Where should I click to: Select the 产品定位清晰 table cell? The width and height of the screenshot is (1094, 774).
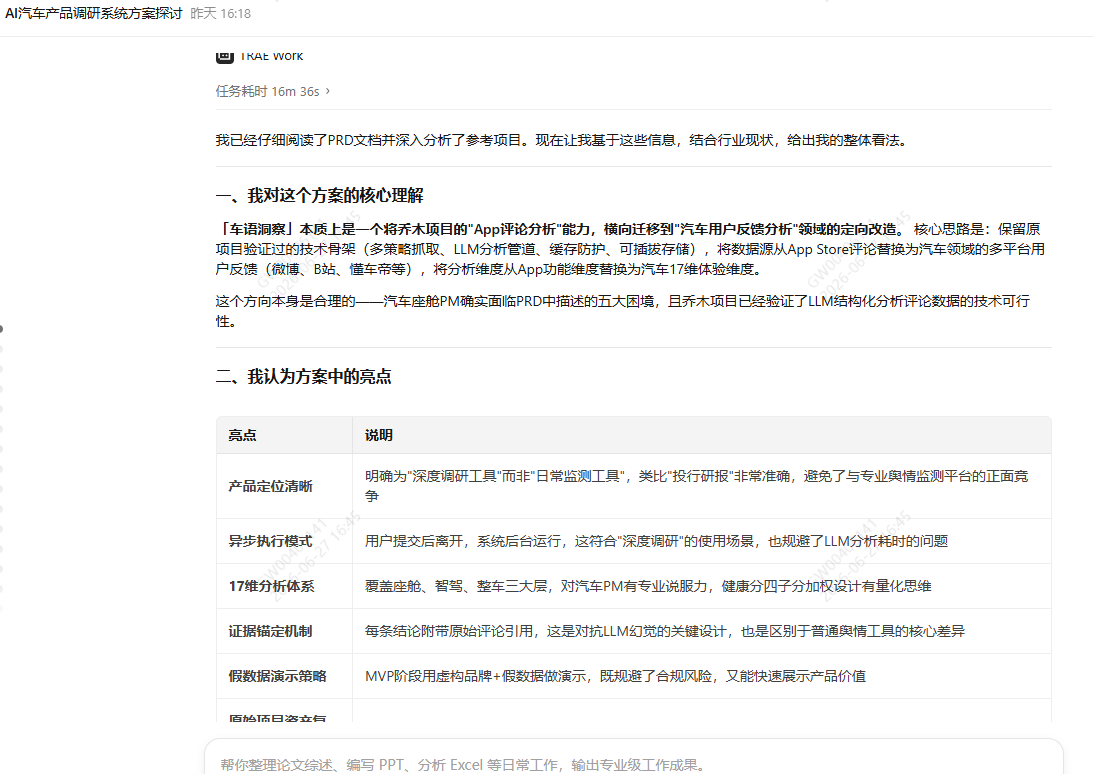[x=285, y=486]
